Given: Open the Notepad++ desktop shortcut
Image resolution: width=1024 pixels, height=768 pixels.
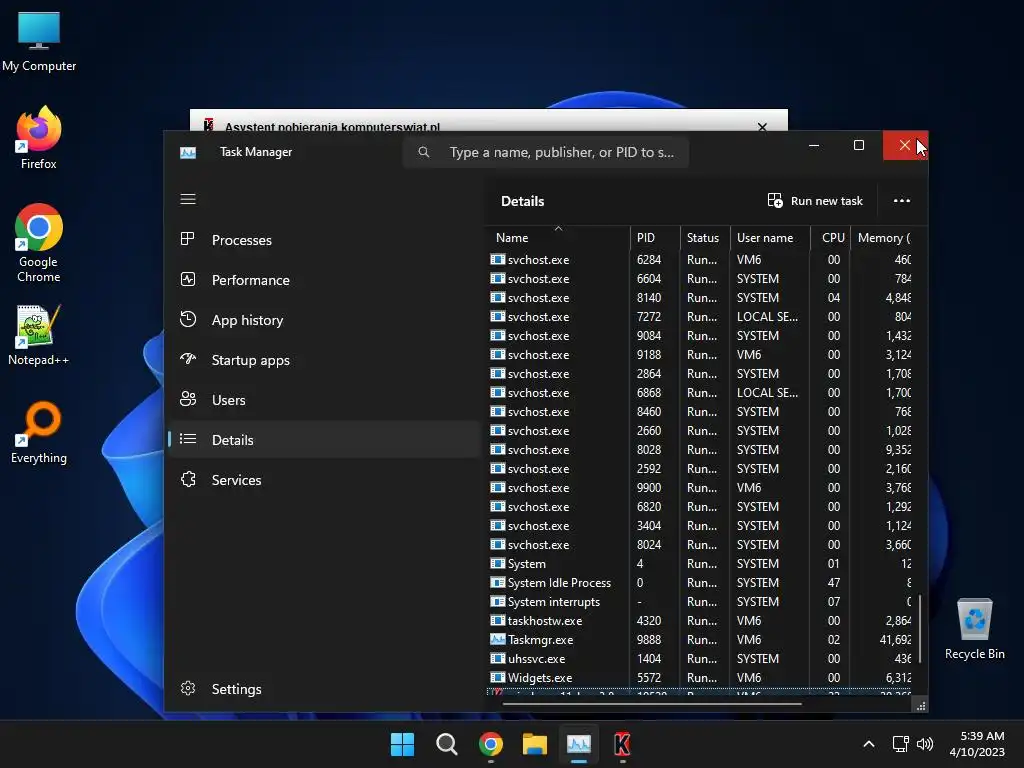Looking at the screenshot, I should point(39,334).
